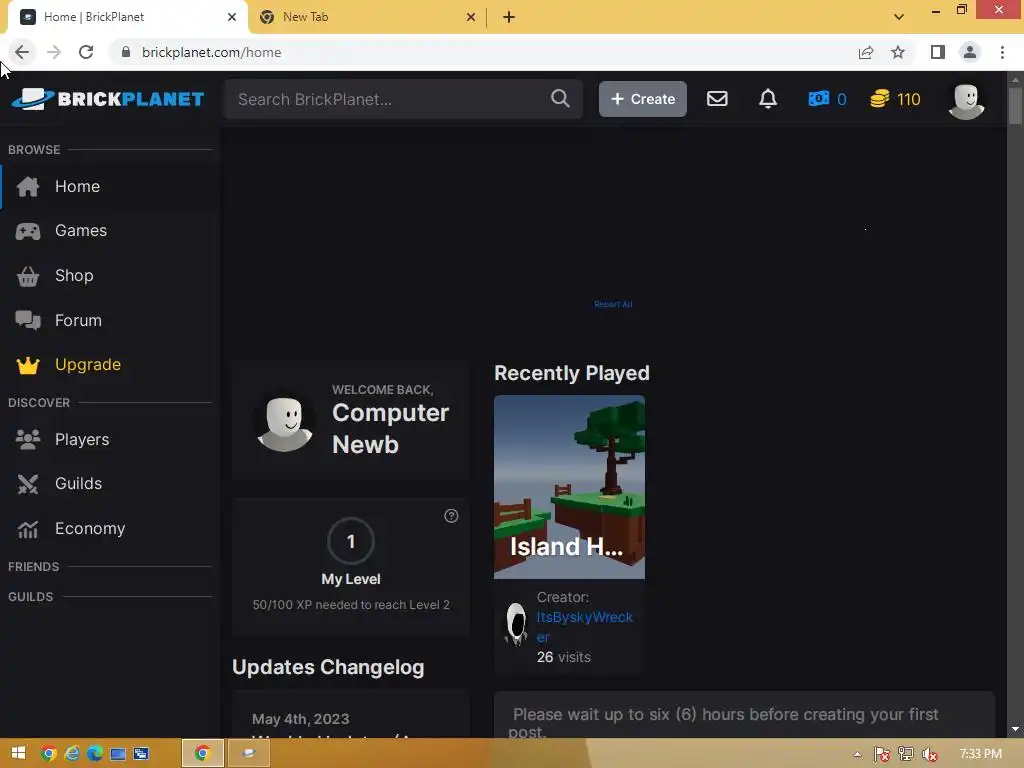
Task: Click the Create button
Action: coord(643,99)
